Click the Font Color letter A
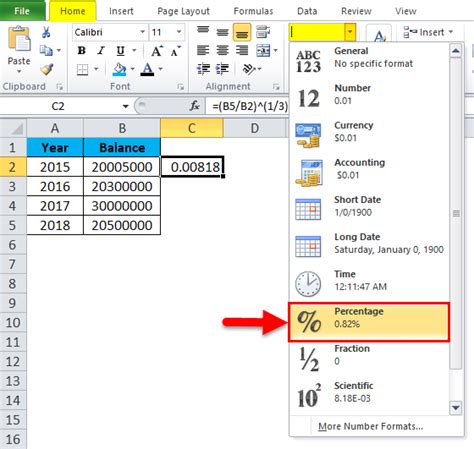 tap(147, 69)
